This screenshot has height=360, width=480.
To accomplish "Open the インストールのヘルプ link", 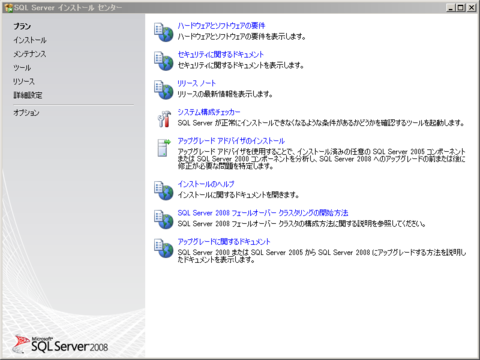I will (206, 184).
